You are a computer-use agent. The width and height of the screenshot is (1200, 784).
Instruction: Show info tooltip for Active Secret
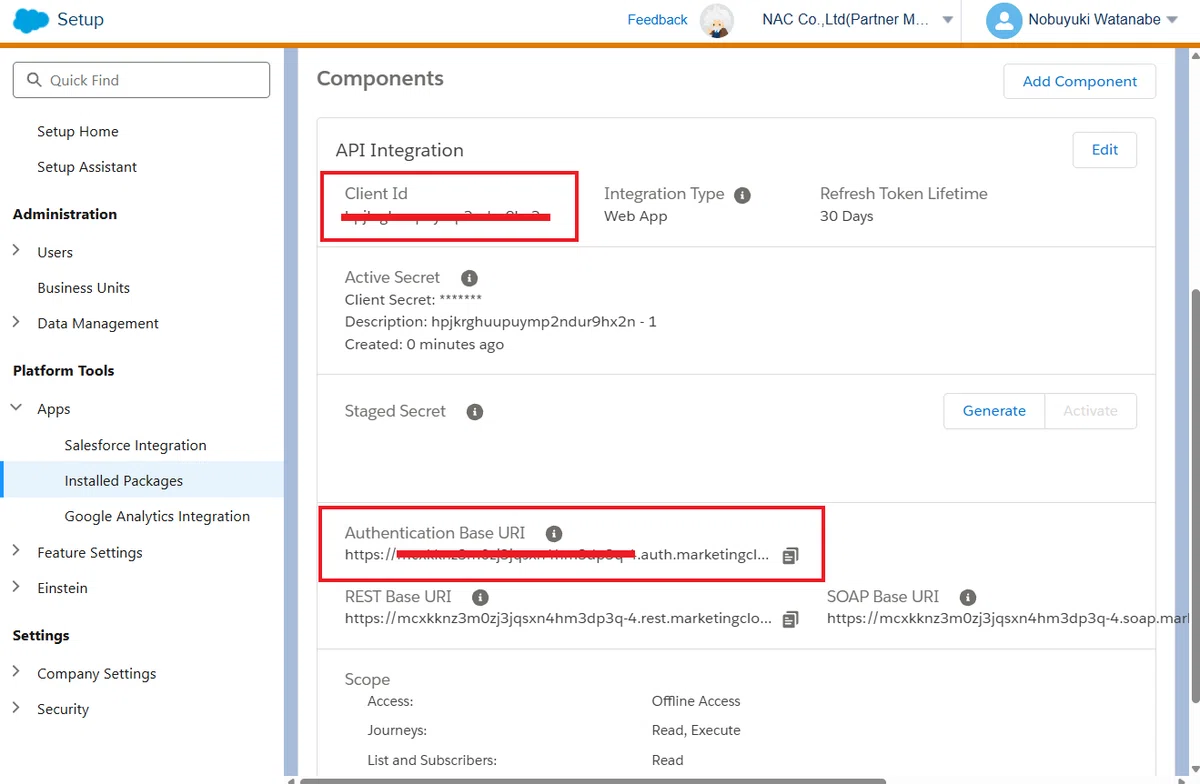[469, 278]
